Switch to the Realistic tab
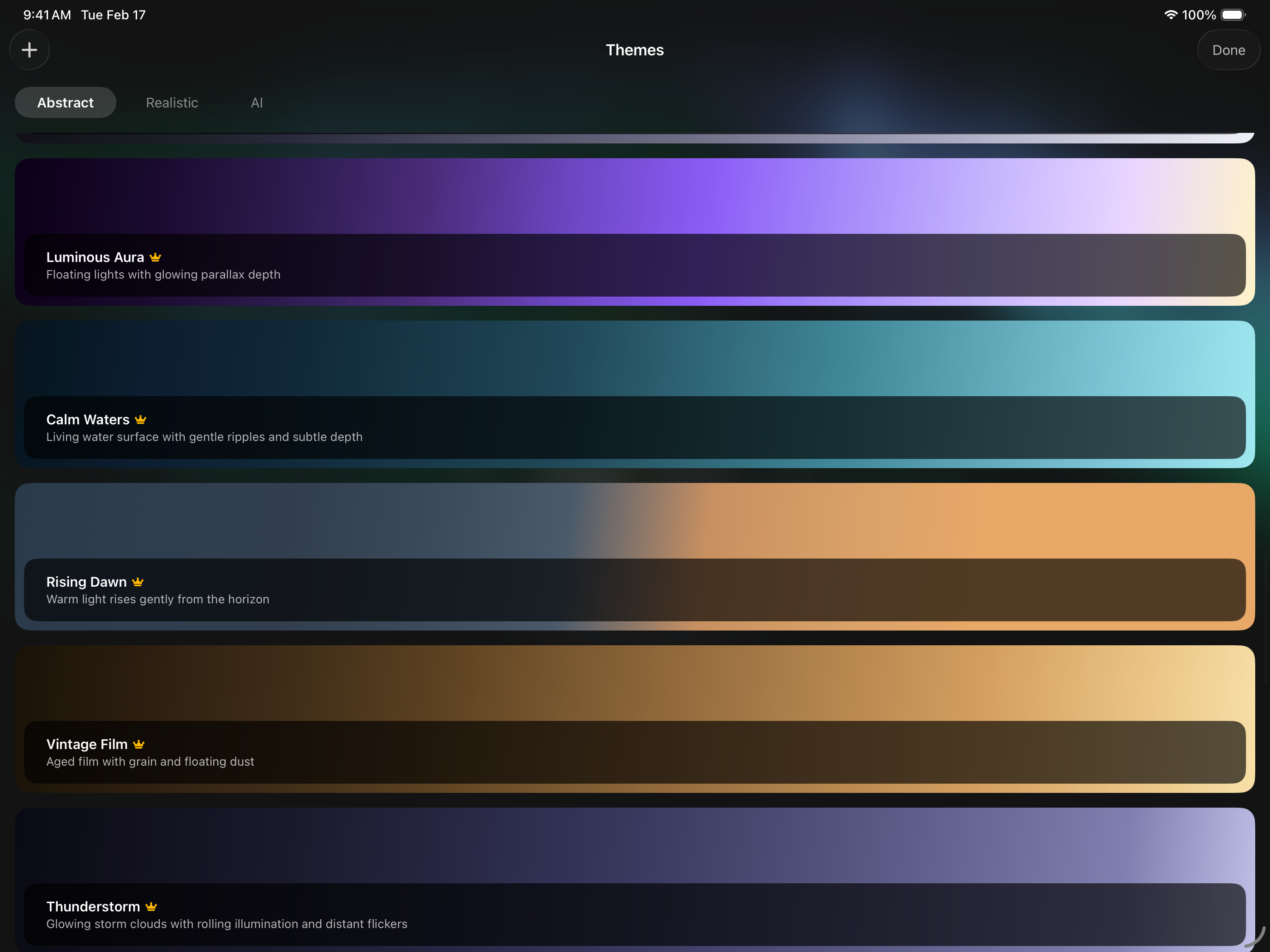The height and width of the screenshot is (952, 1270). click(x=172, y=103)
